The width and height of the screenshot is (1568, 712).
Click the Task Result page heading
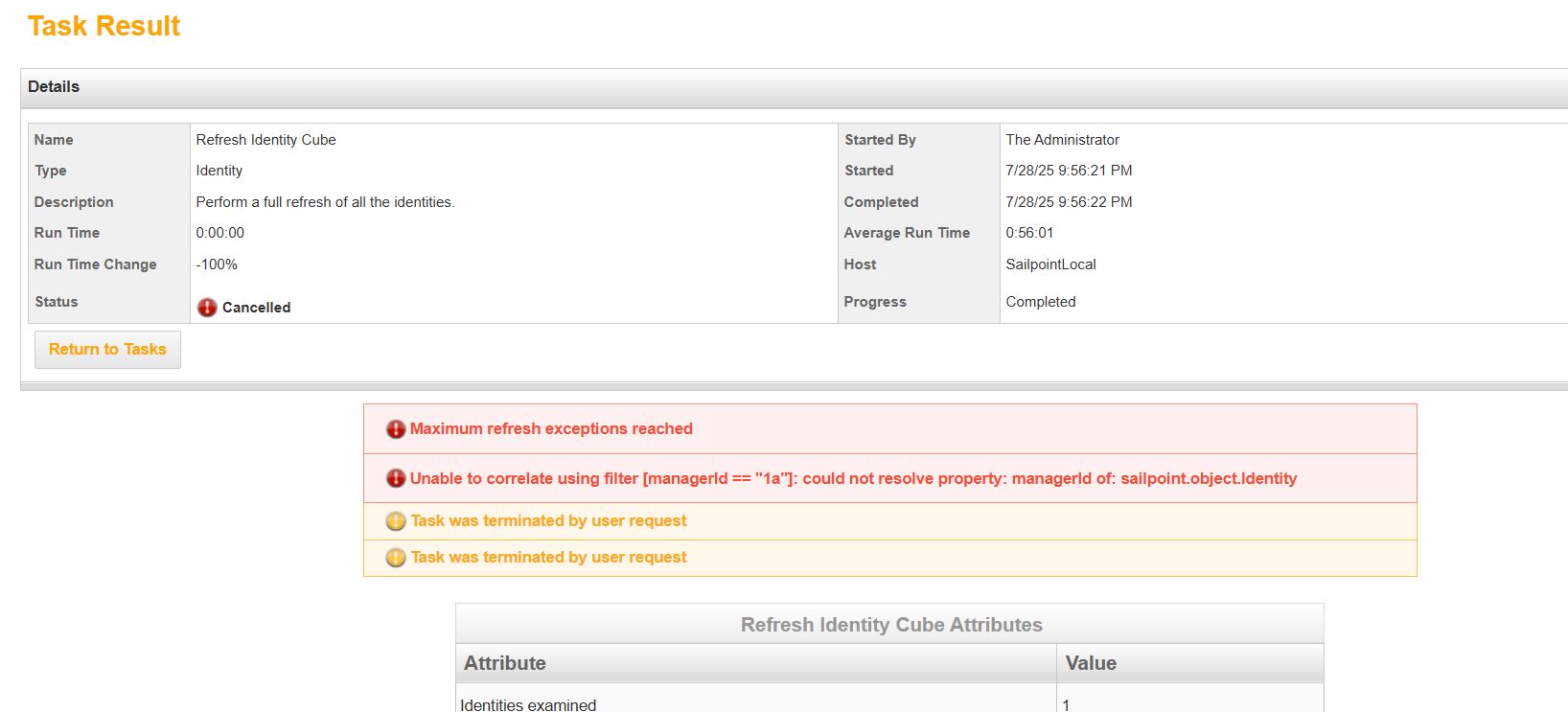(103, 25)
